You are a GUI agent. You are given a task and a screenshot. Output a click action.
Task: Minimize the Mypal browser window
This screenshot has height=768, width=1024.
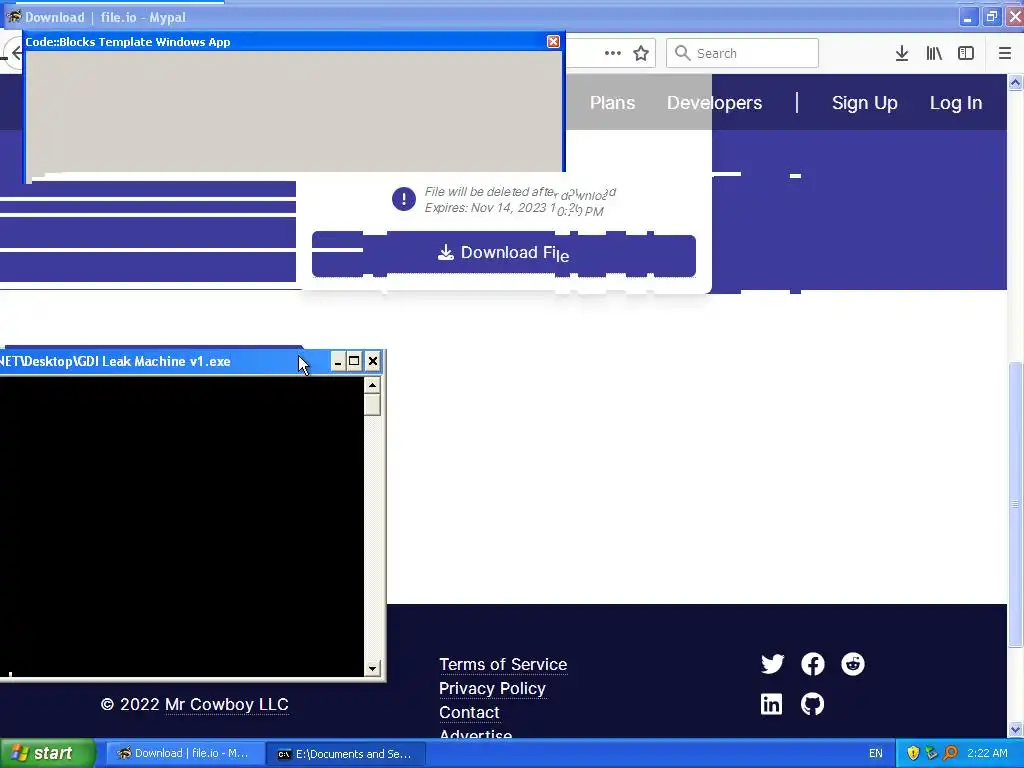[968, 17]
